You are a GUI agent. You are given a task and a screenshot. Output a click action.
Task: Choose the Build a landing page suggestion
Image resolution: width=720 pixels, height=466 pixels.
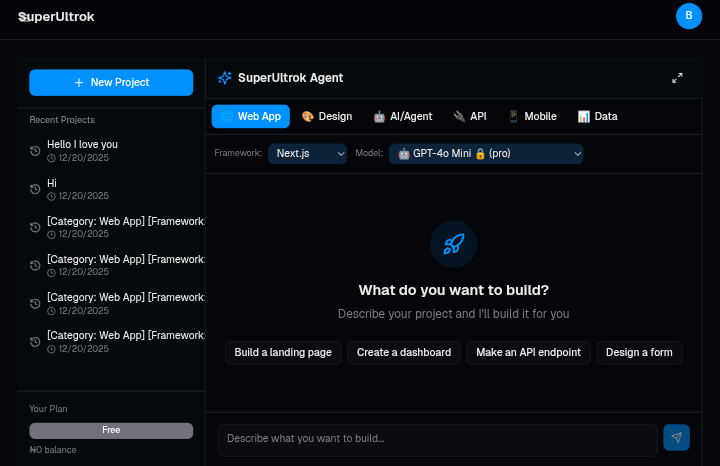pyautogui.click(x=283, y=353)
